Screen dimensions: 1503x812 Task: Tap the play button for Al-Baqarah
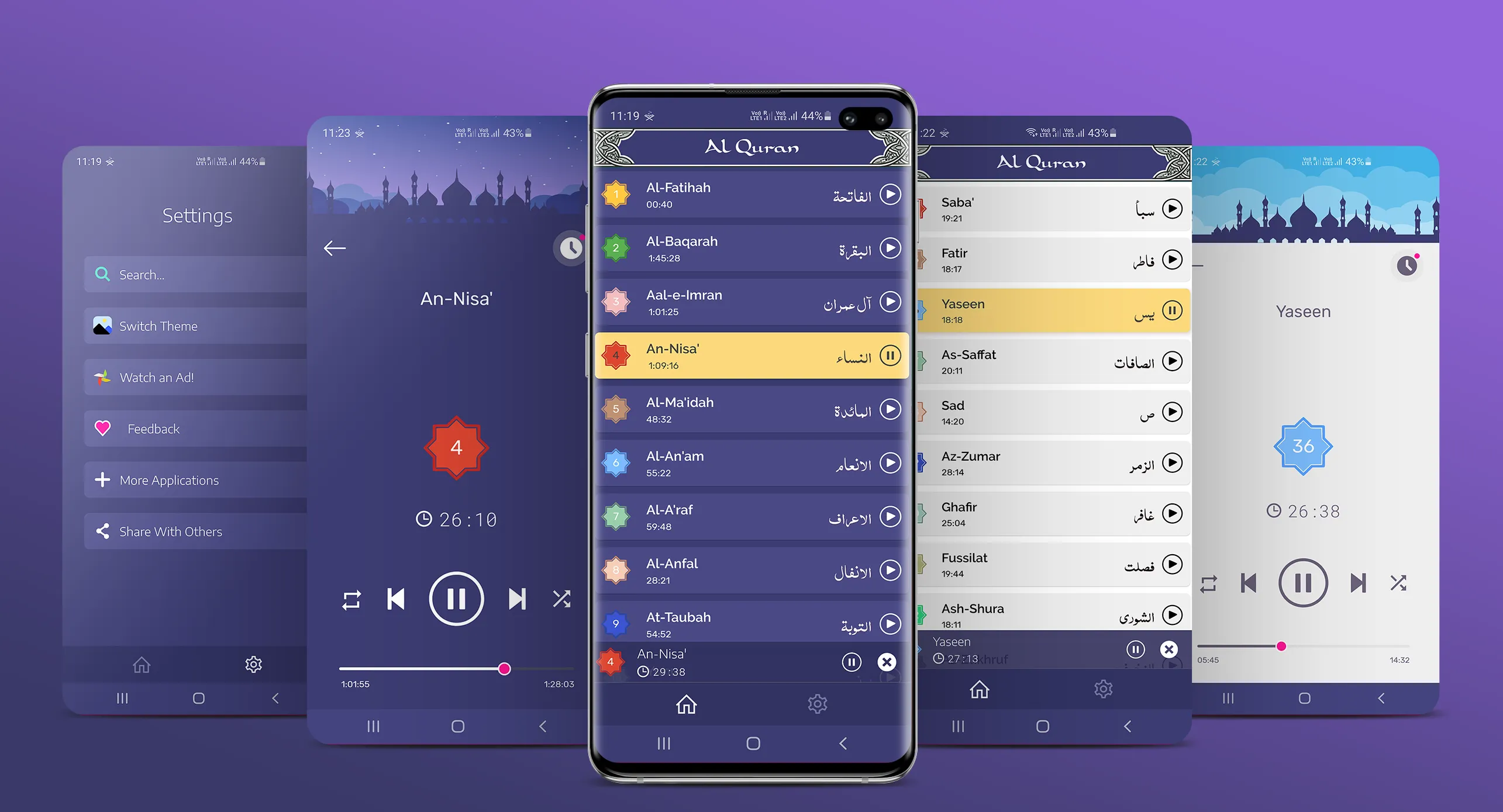[890, 248]
